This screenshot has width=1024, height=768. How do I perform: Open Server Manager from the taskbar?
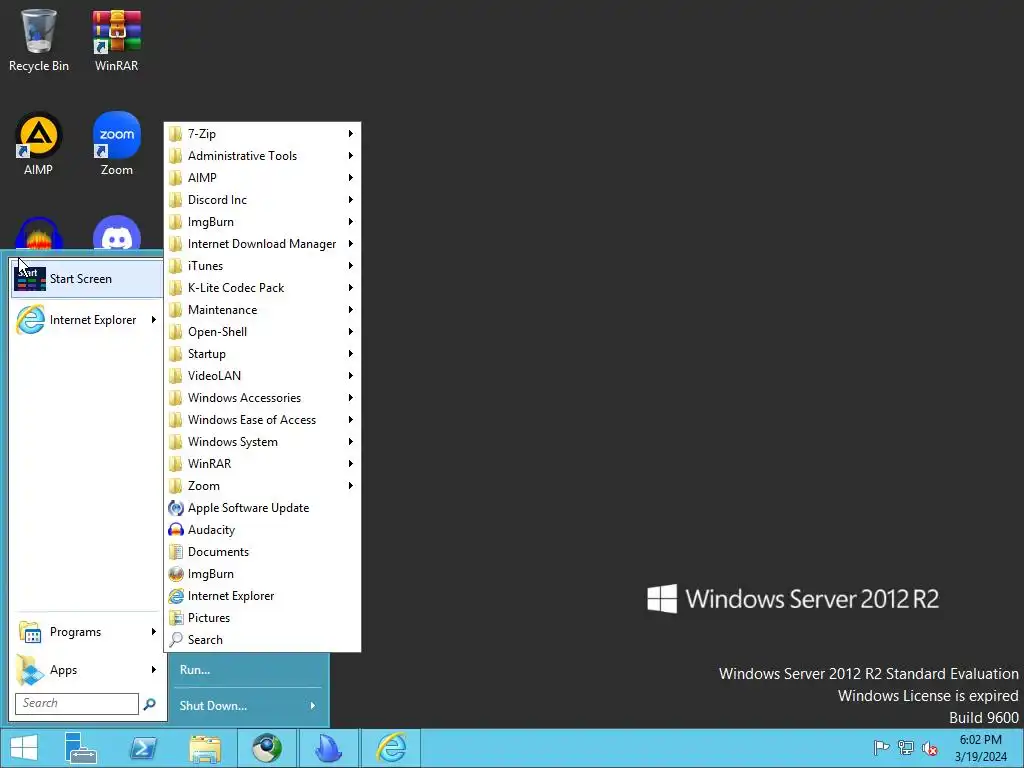pos(80,748)
